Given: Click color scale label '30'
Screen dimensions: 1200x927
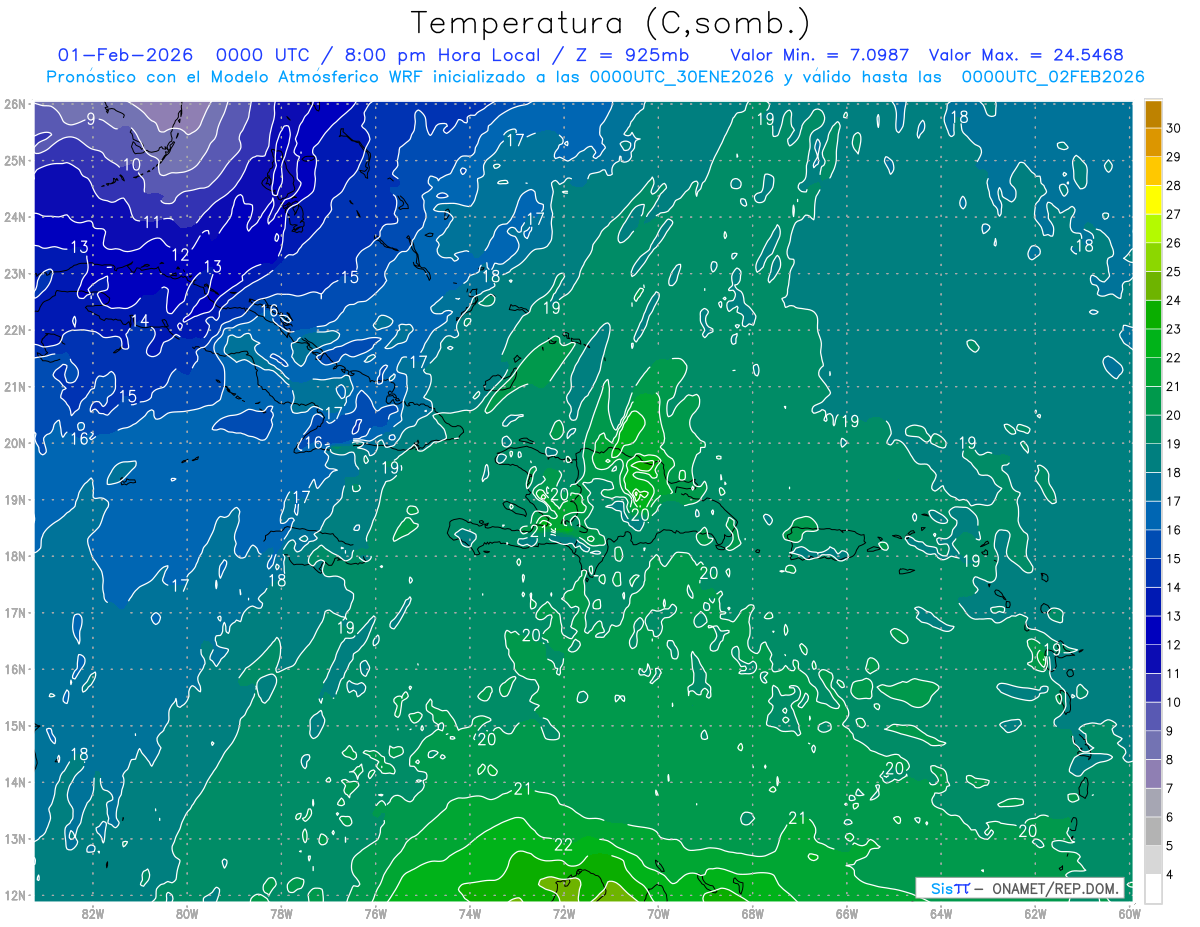Looking at the screenshot, I should click(x=1174, y=128).
